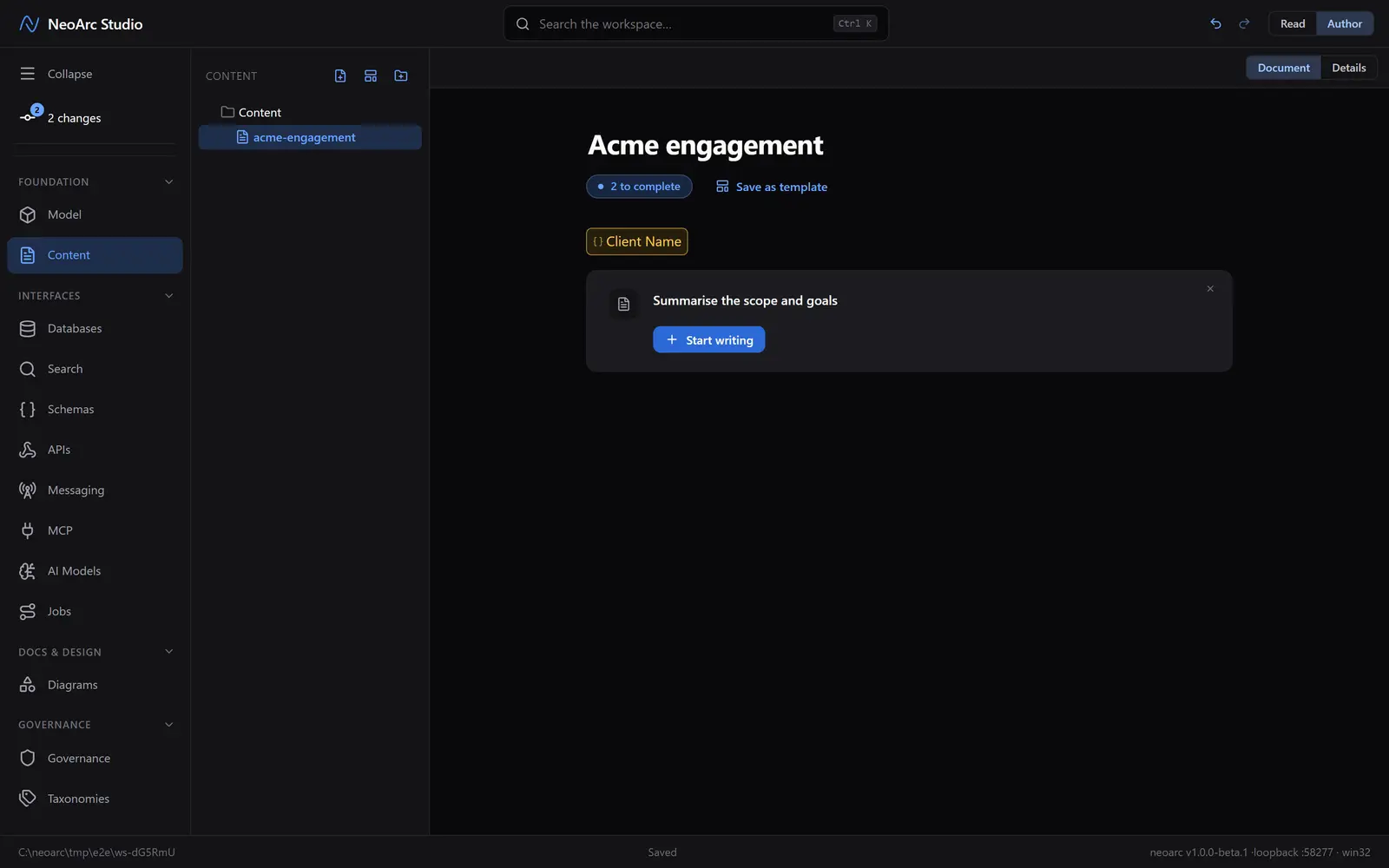Open the Document tab
1389x868 pixels.
[1283, 68]
